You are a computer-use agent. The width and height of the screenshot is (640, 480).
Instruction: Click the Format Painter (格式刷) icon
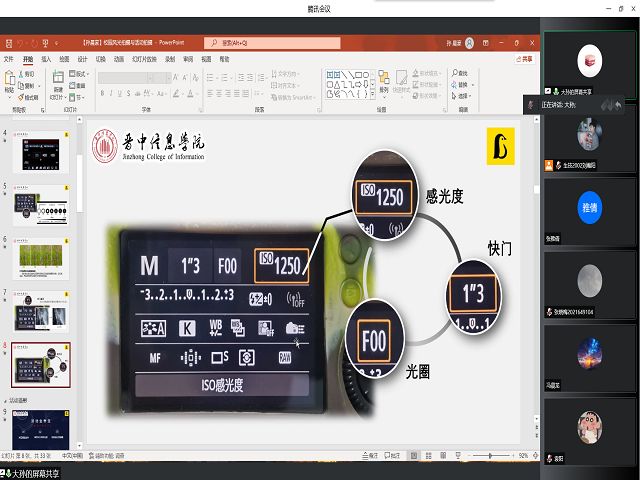point(21,98)
